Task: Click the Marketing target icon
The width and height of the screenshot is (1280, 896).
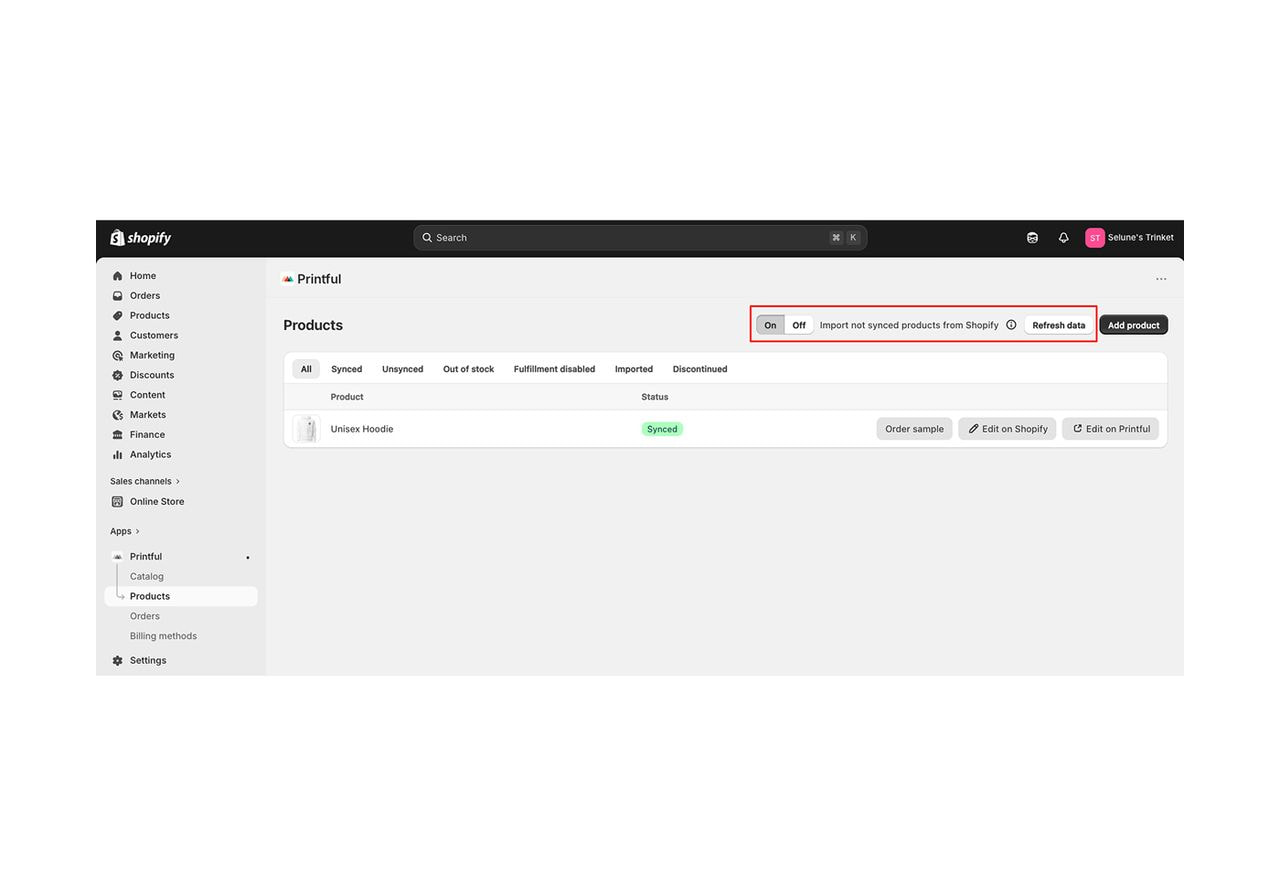Action: tap(118, 356)
